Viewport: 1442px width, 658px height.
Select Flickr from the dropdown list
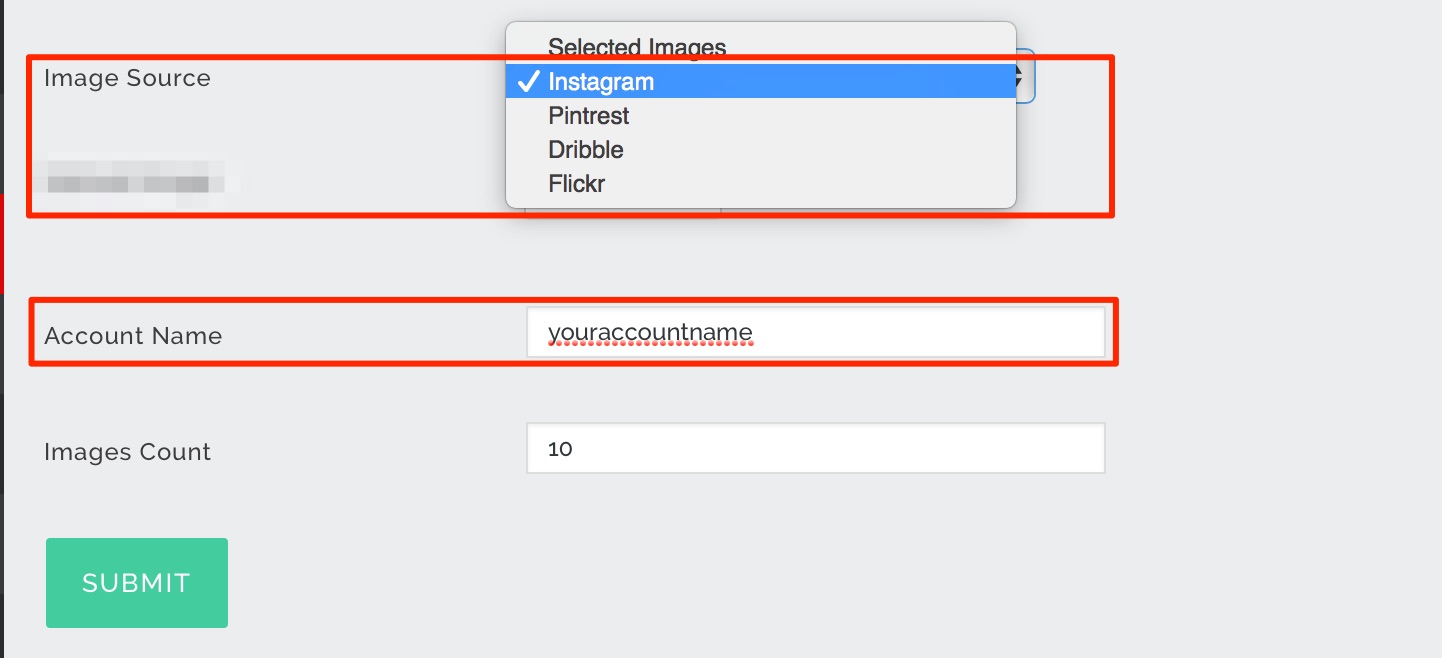tap(577, 184)
